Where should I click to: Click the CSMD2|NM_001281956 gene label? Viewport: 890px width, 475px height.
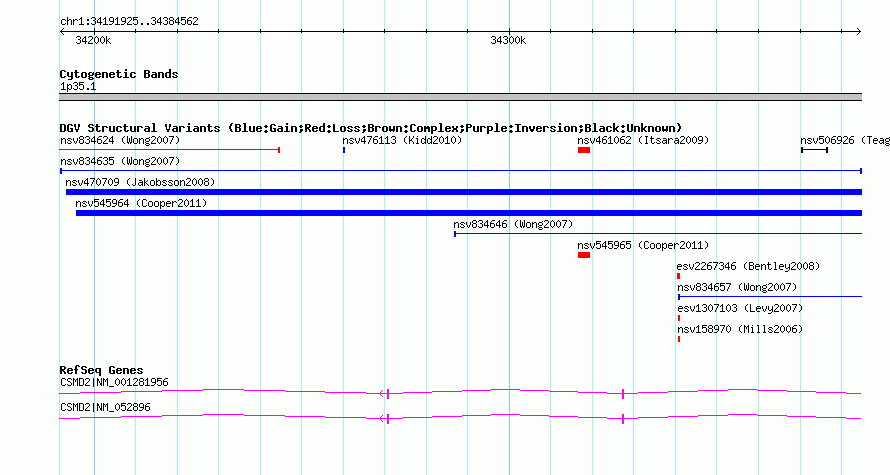coord(114,382)
